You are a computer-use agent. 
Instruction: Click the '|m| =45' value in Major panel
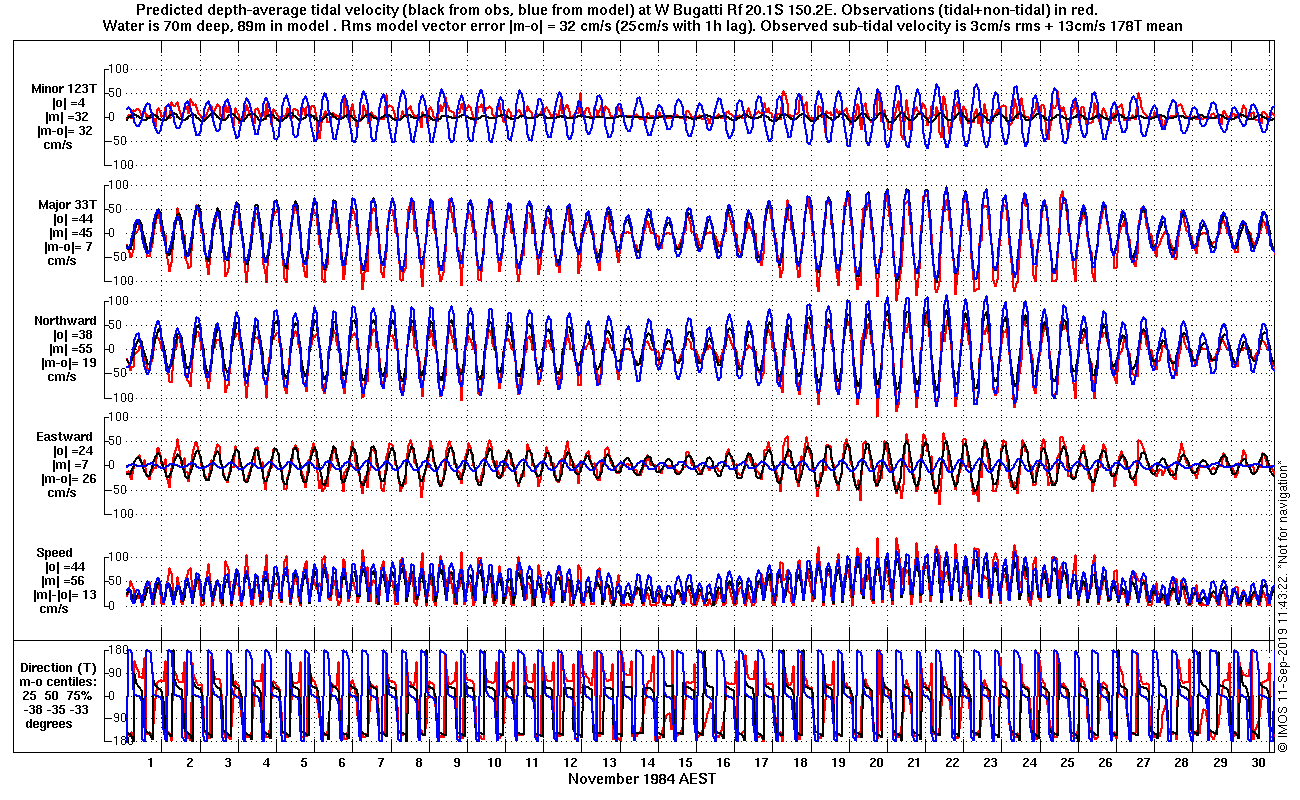point(73,232)
